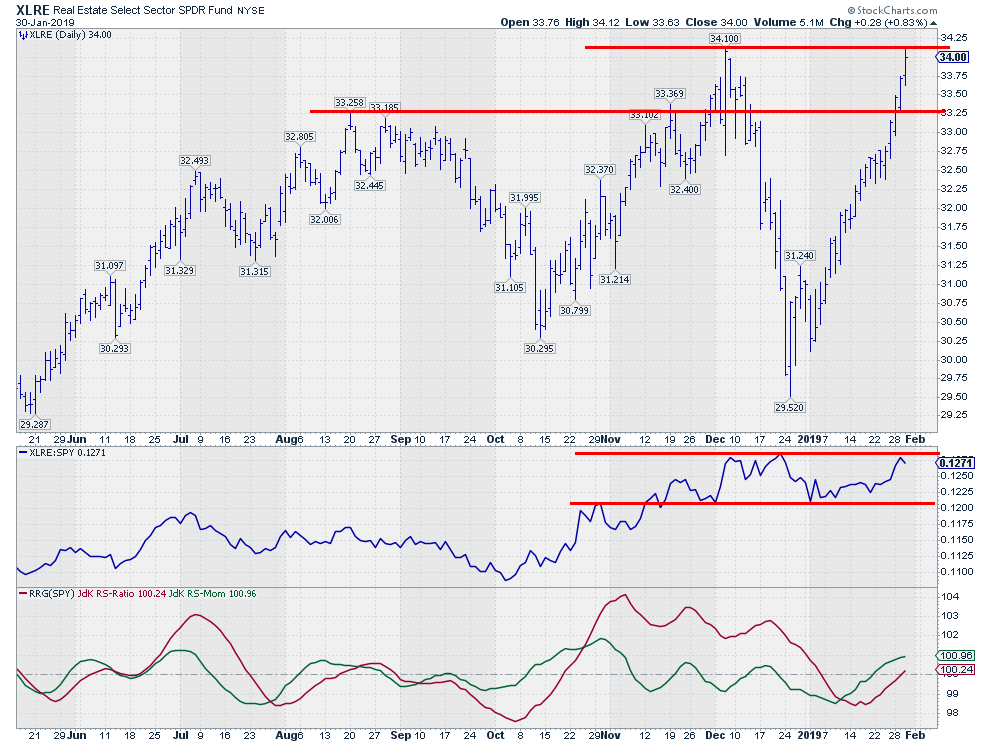Click the Low 33.63 value
Screen dimensions: 990x744
pos(652,22)
